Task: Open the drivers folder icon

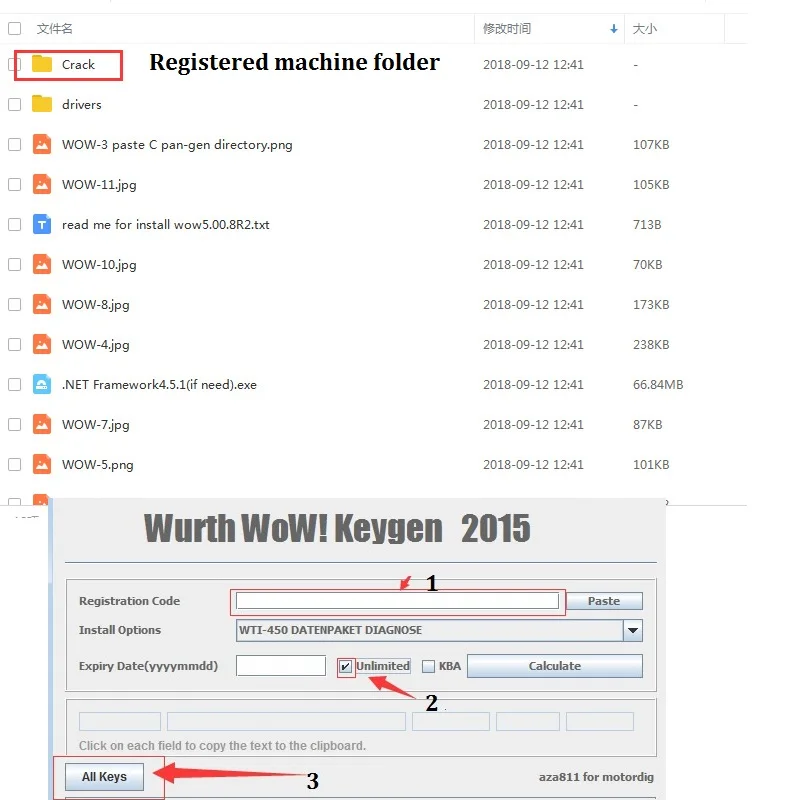Action: pos(42,104)
